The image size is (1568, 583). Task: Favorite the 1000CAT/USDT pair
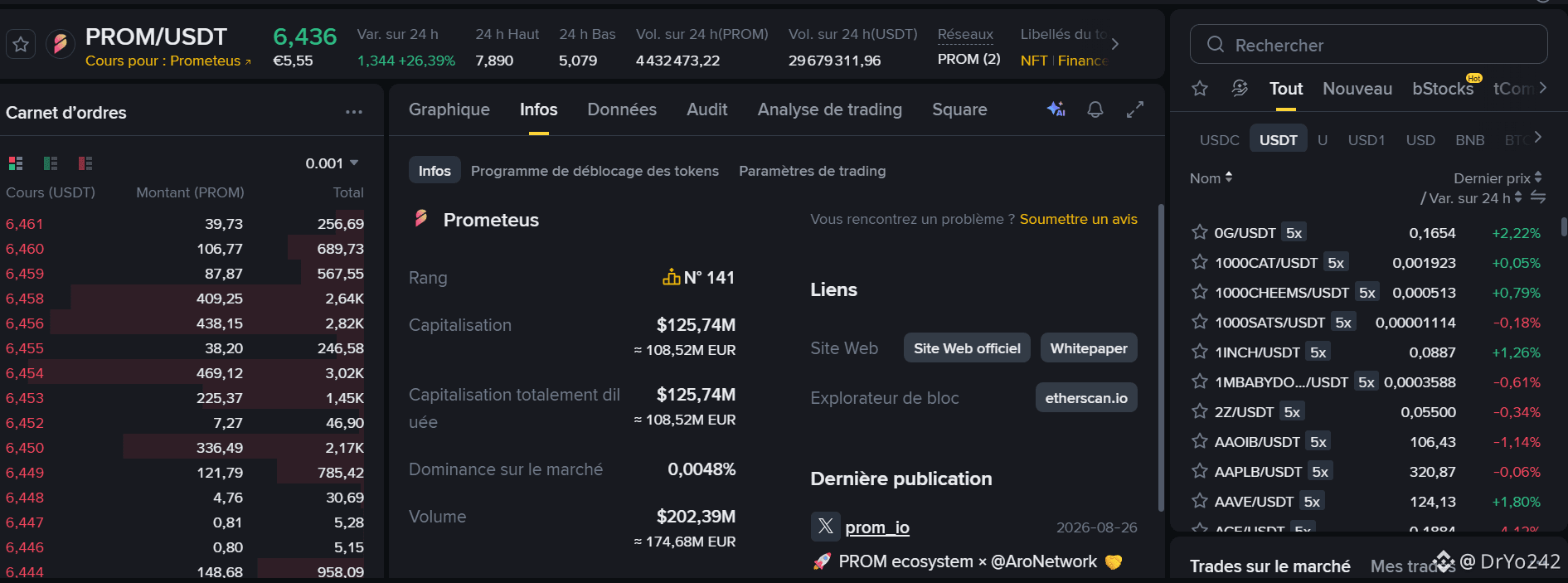click(1199, 262)
